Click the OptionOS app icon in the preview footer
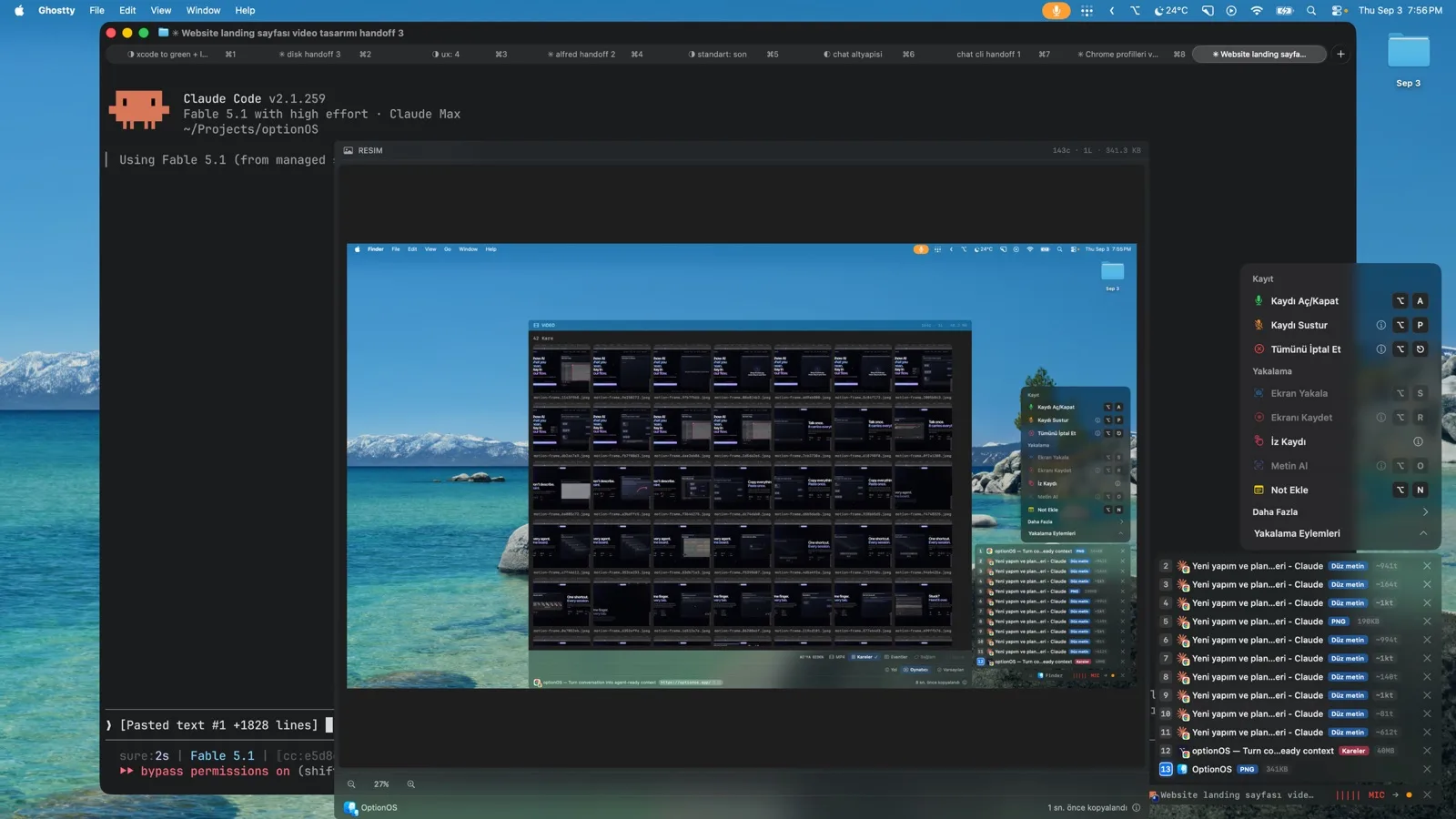1456x819 pixels. 350,808
